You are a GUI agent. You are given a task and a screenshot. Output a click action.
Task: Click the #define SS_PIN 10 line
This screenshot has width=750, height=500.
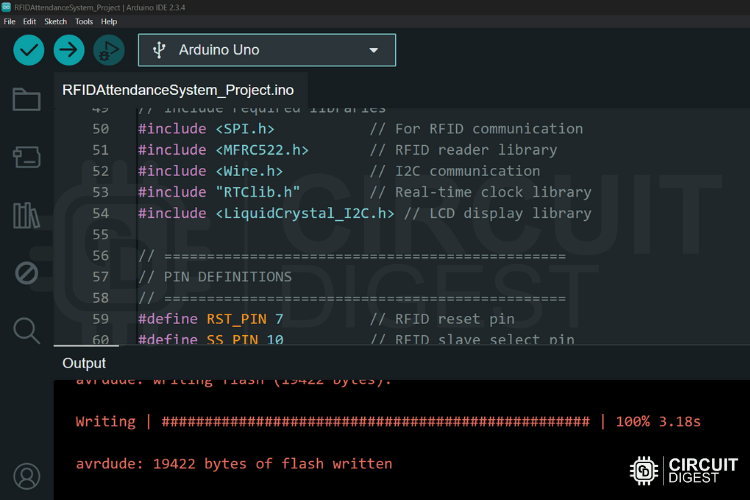coord(356,339)
